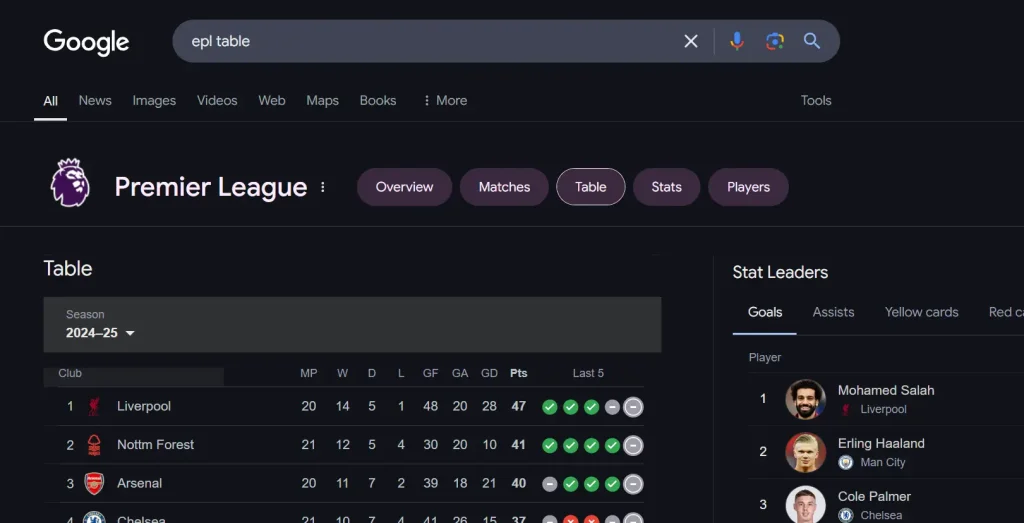The image size is (1024, 523).
Task: Click Arsenal's first grey draw icon
Action: (x=550, y=484)
